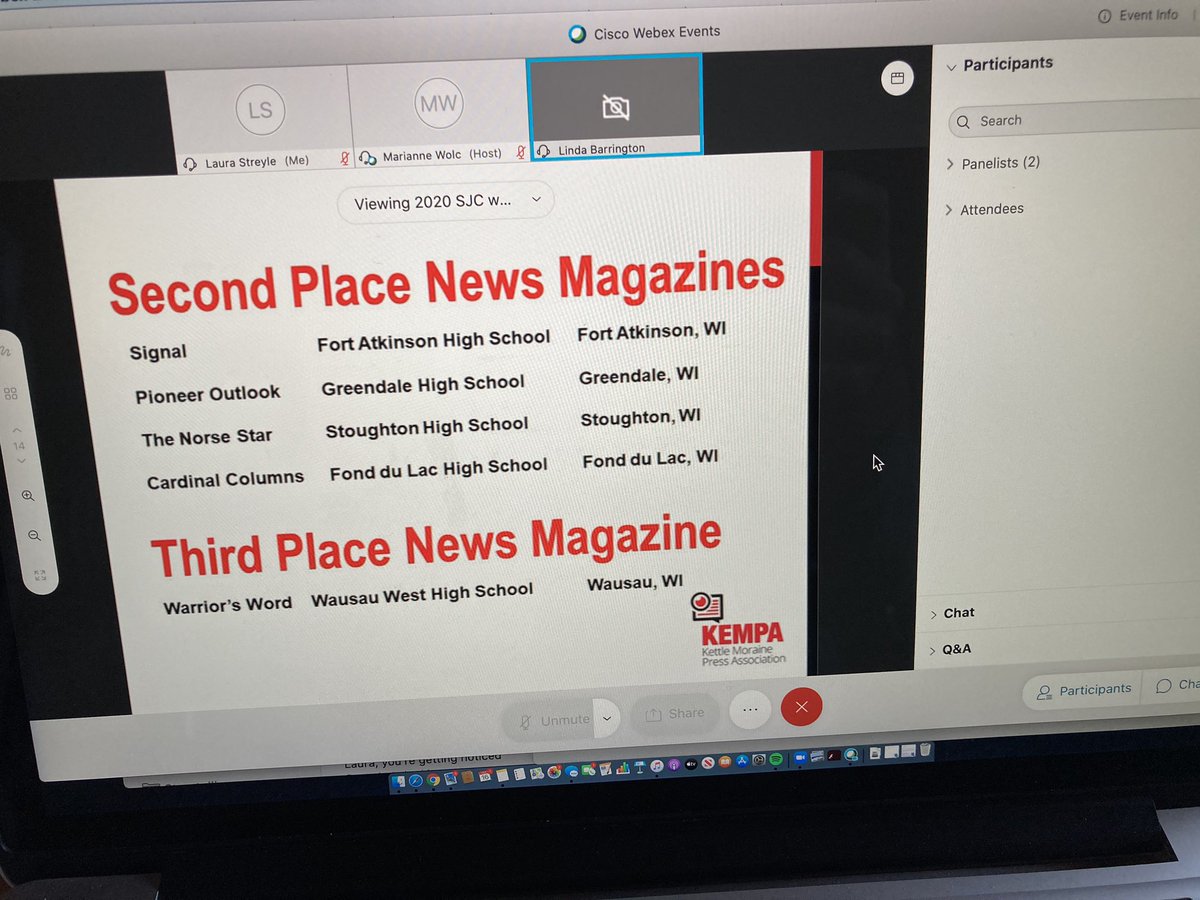The width and height of the screenshot is (1200, 900).
Task: Open More options ellipsis button
Action: [x=751, y=710]
